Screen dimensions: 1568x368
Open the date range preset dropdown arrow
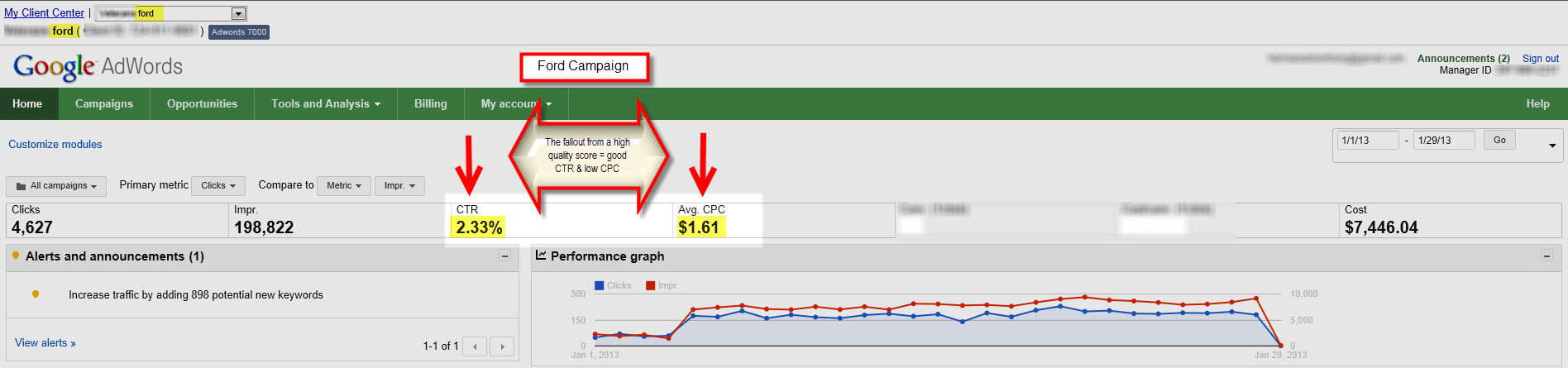(x=1551, y=146)
